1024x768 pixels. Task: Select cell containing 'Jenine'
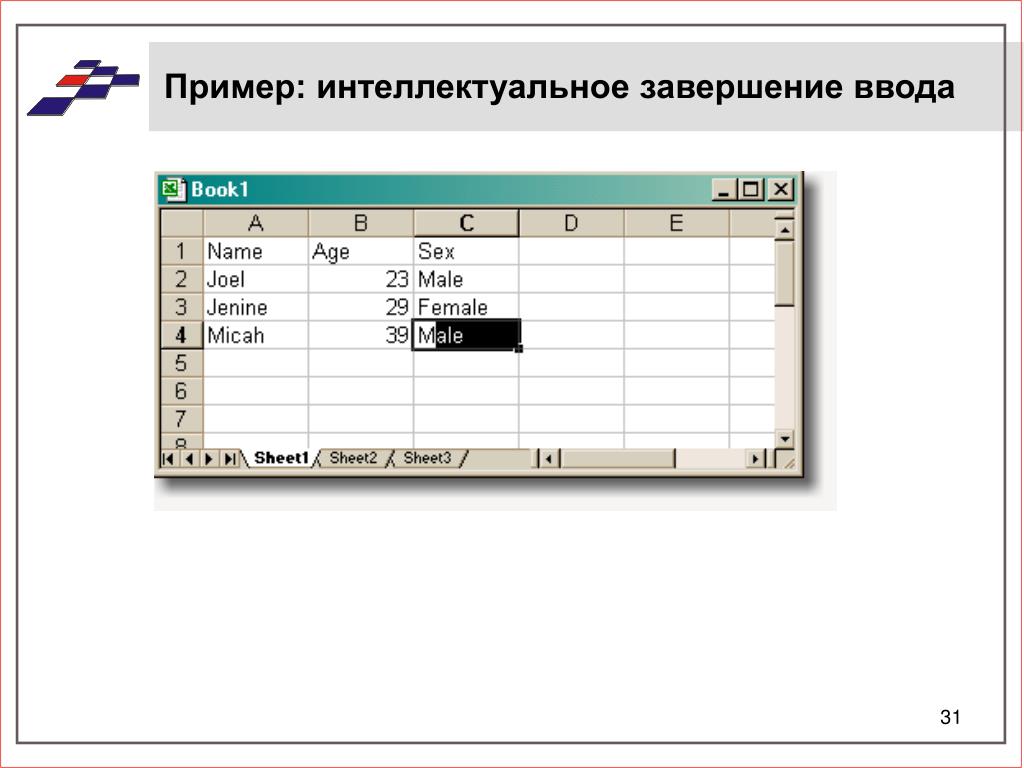(x=256, y=308)
